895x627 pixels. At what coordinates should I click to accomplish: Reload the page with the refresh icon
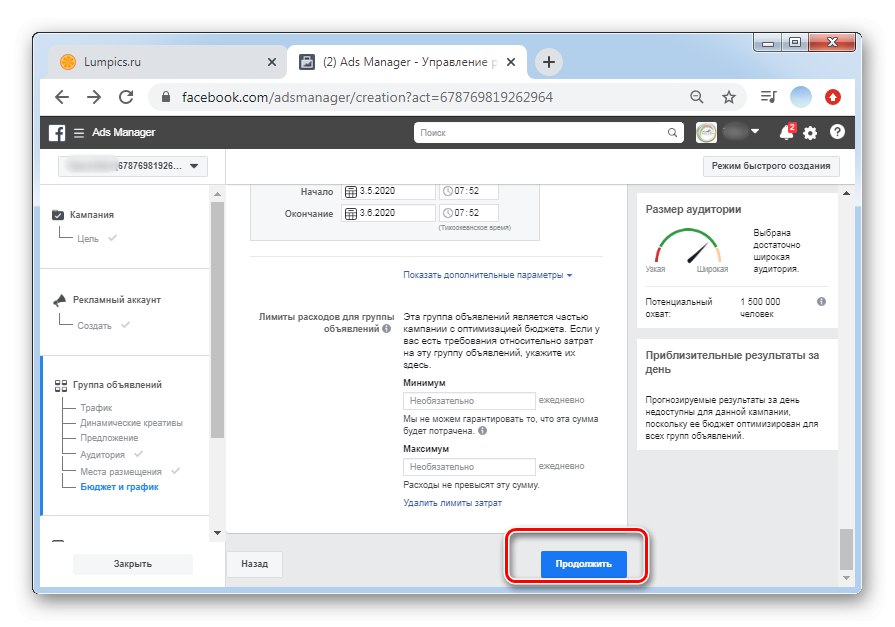(126, 97)
